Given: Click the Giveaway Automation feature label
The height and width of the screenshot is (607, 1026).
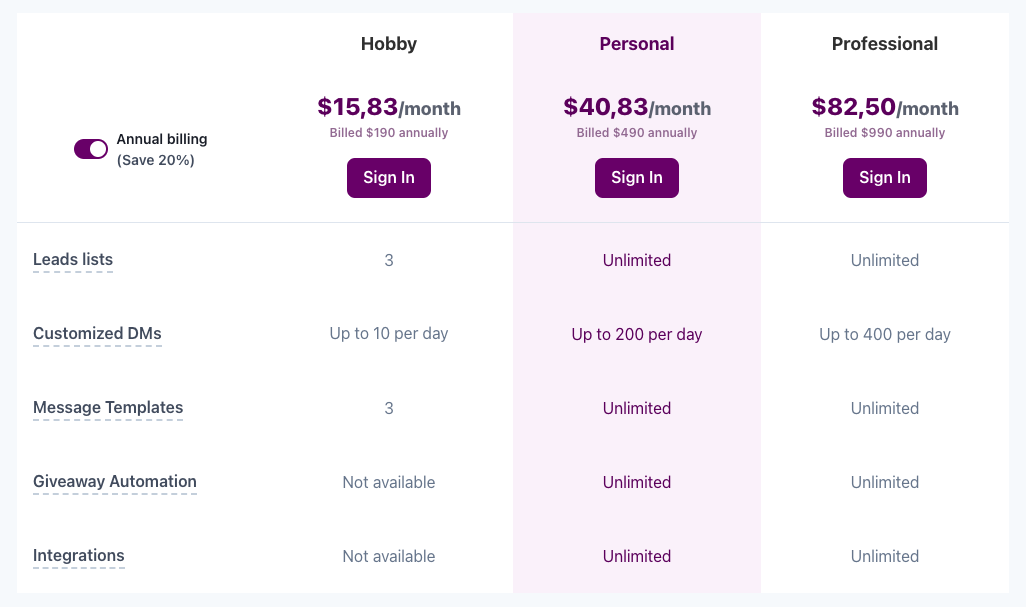Looking at the screenshot, I should [115, 482].
